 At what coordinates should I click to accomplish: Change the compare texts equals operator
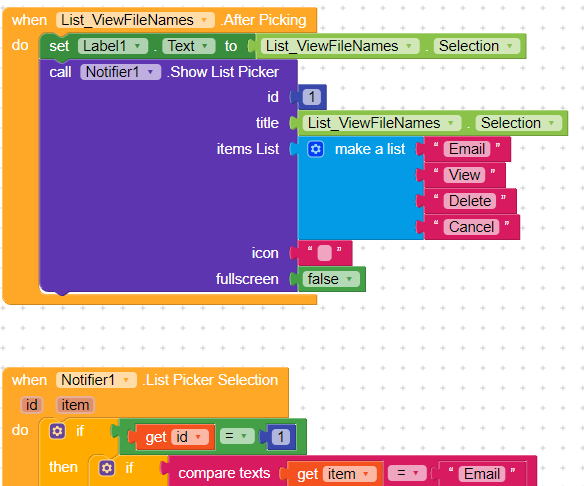click(408, 473)
